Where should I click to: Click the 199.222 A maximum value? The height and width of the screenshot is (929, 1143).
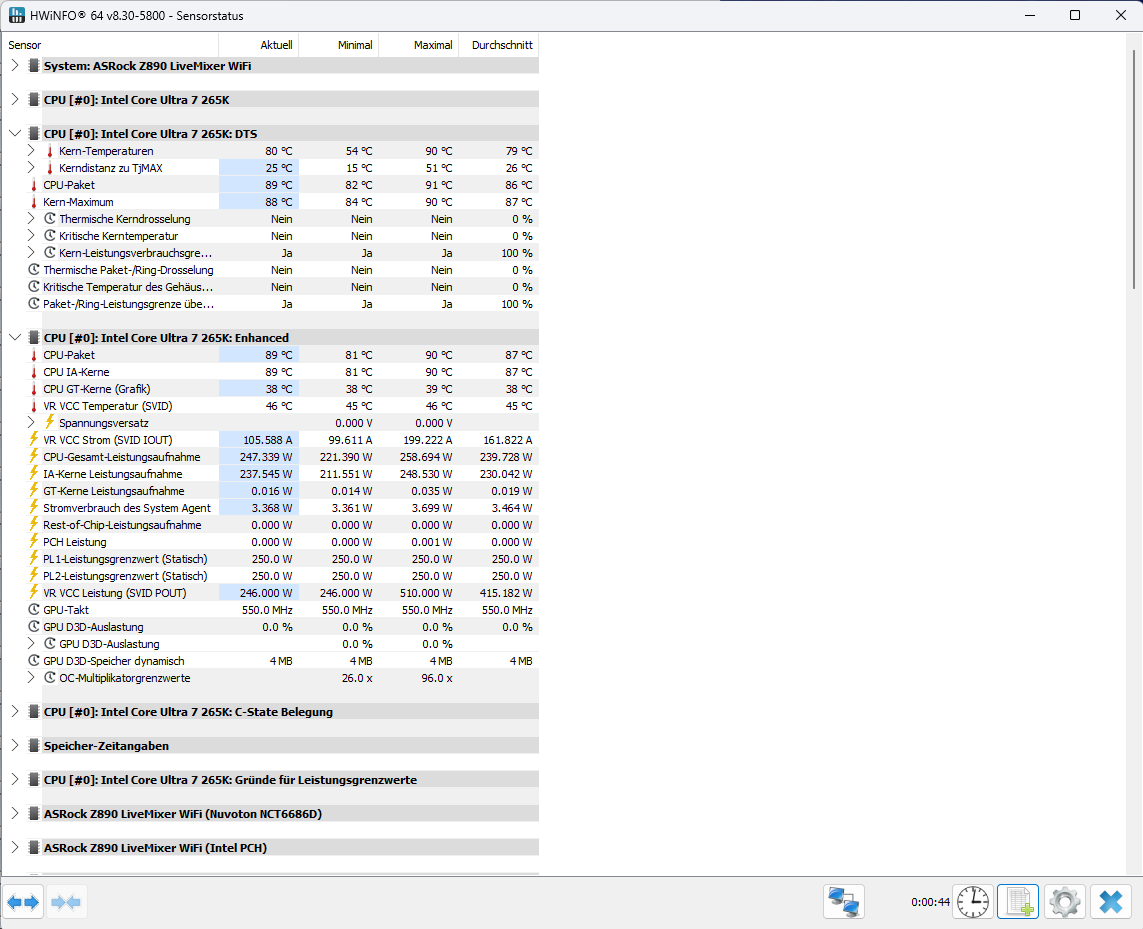click(427, 440)
